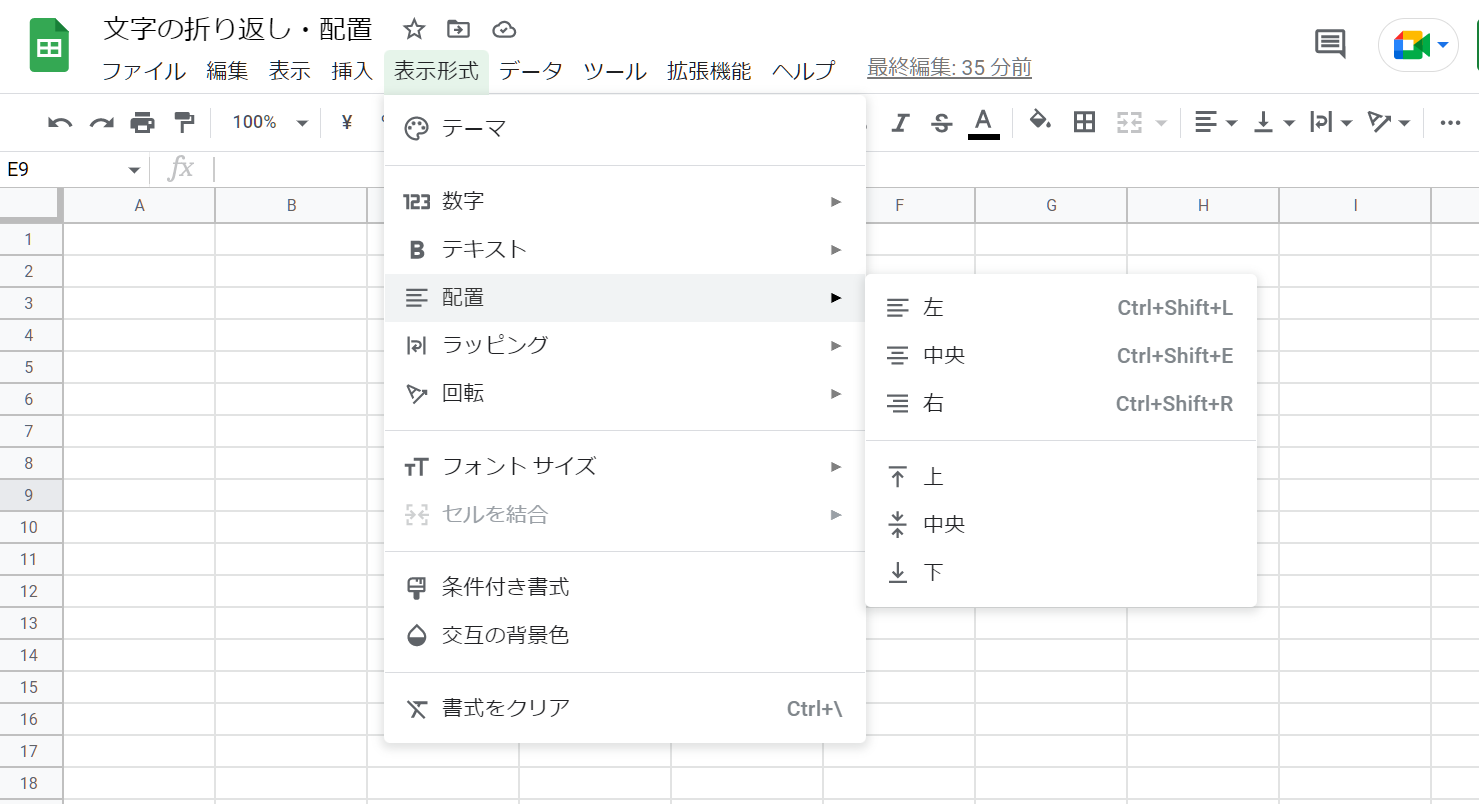Open the print icon
Screen dimensions: 1479x804
tap(142, 121)
